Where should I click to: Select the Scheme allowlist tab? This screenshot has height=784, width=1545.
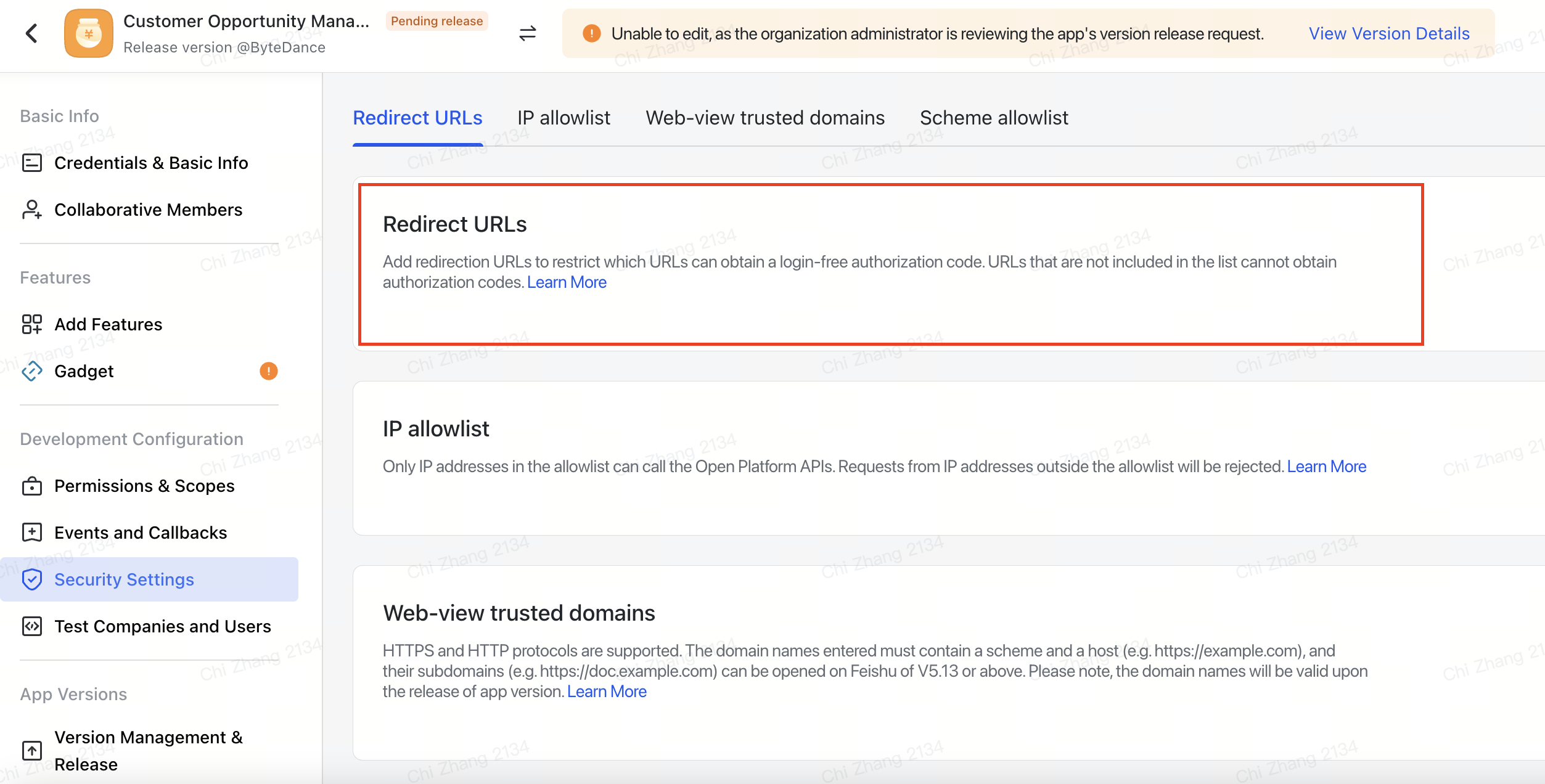click(994, 118)
